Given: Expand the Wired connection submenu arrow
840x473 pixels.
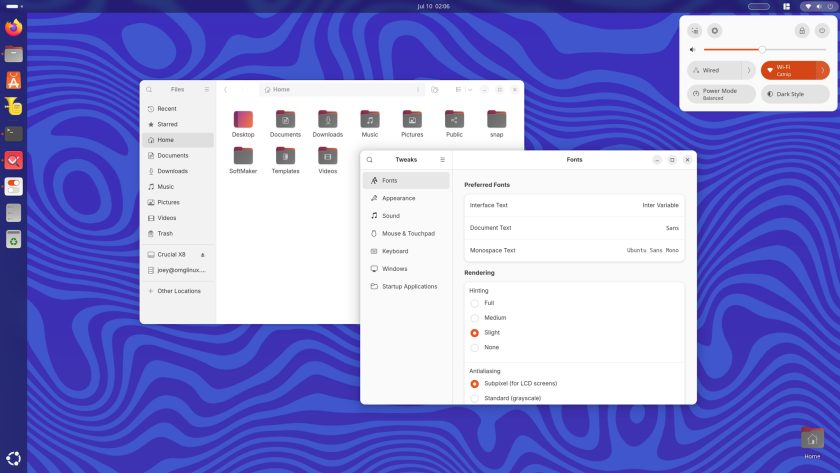Looking at the screenshot, I should pos(749,70).
